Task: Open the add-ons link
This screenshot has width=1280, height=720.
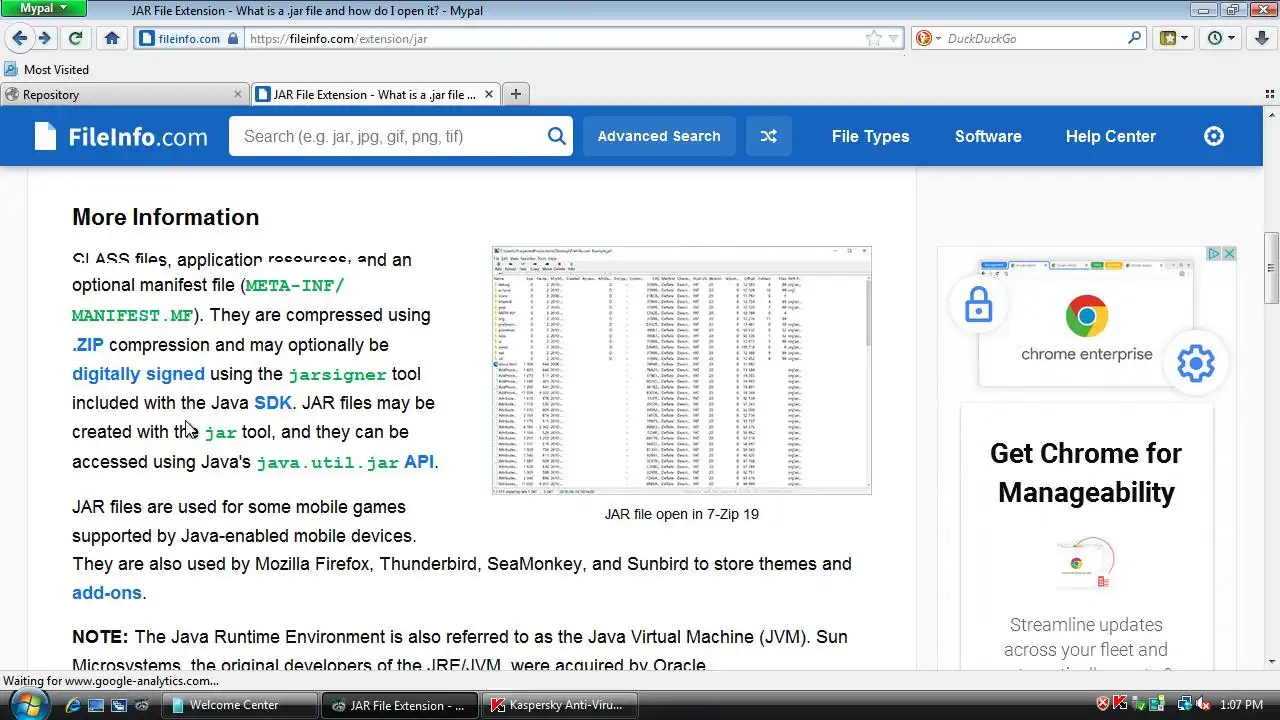Action: click(107, 593)
